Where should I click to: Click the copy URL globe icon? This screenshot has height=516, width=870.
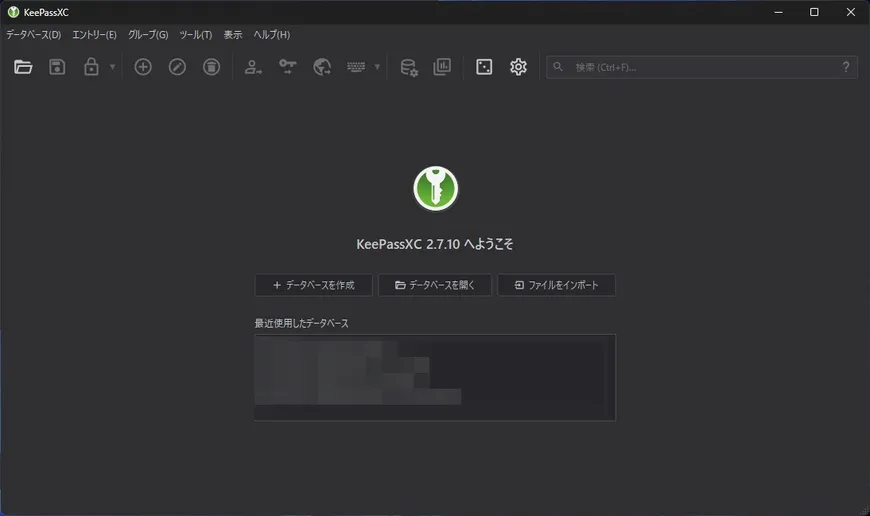(322, 67)
